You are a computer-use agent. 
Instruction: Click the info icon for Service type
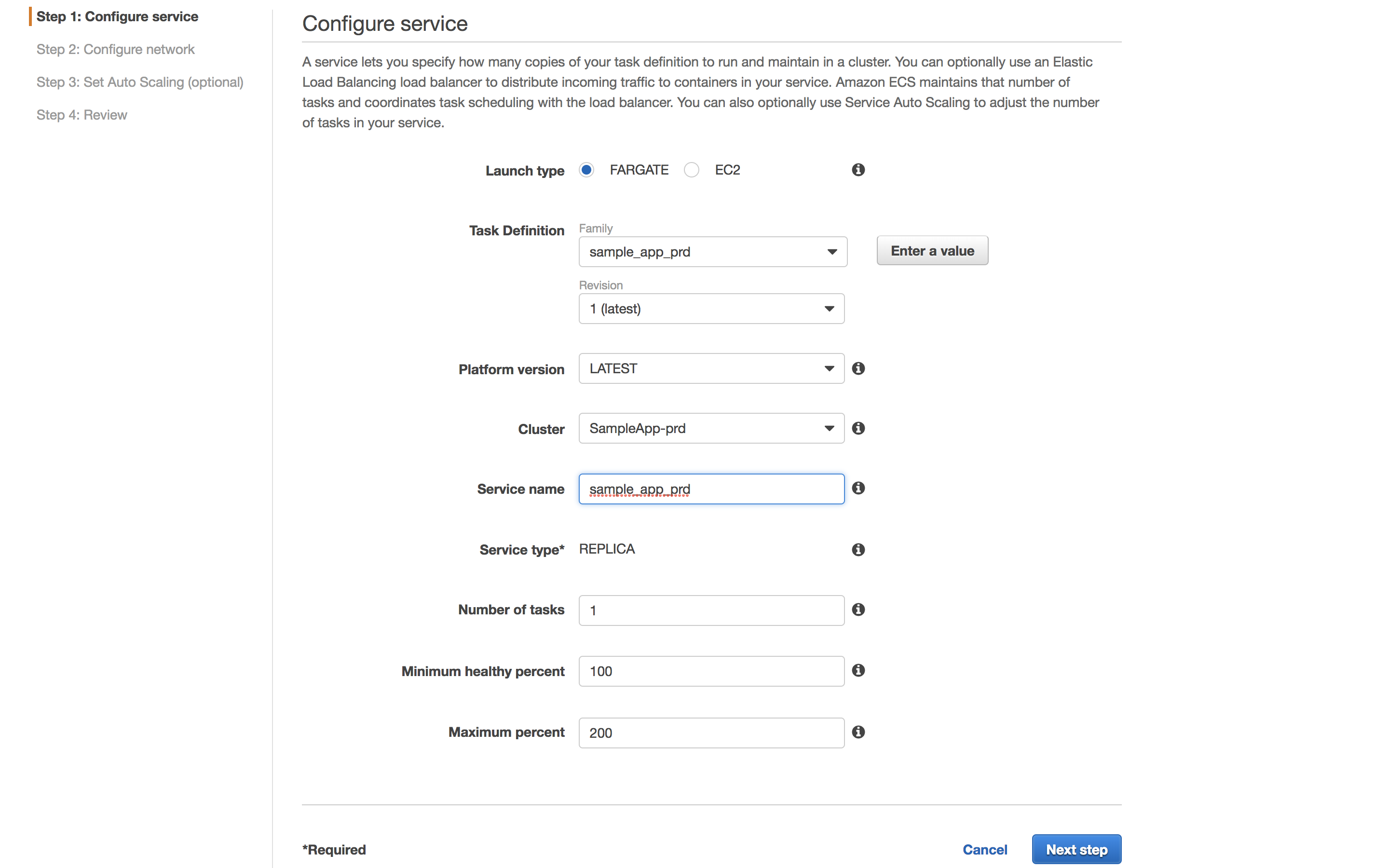tap(858, 550)
